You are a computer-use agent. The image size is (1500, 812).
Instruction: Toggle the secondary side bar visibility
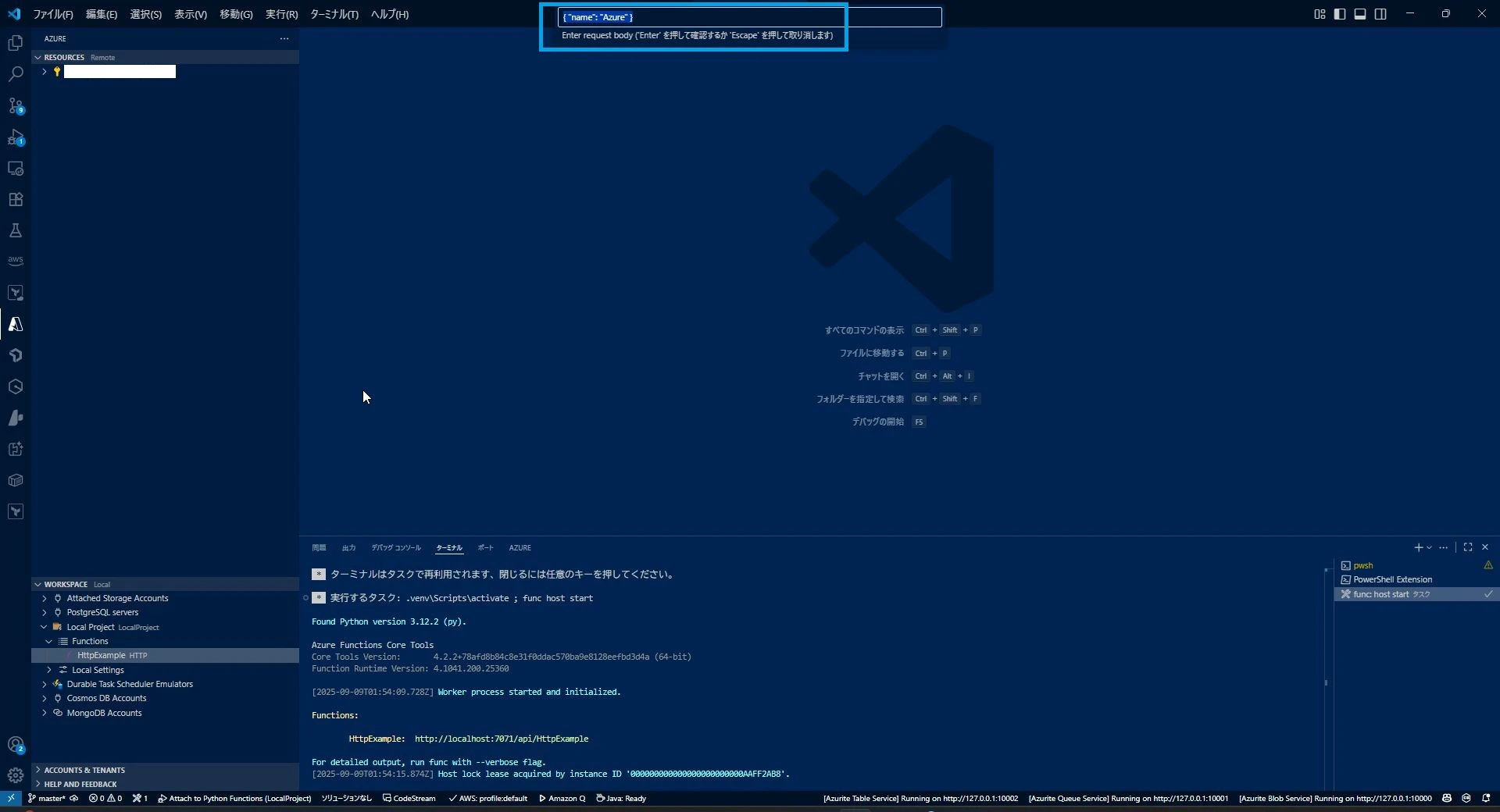click(x=1380, y=14)
